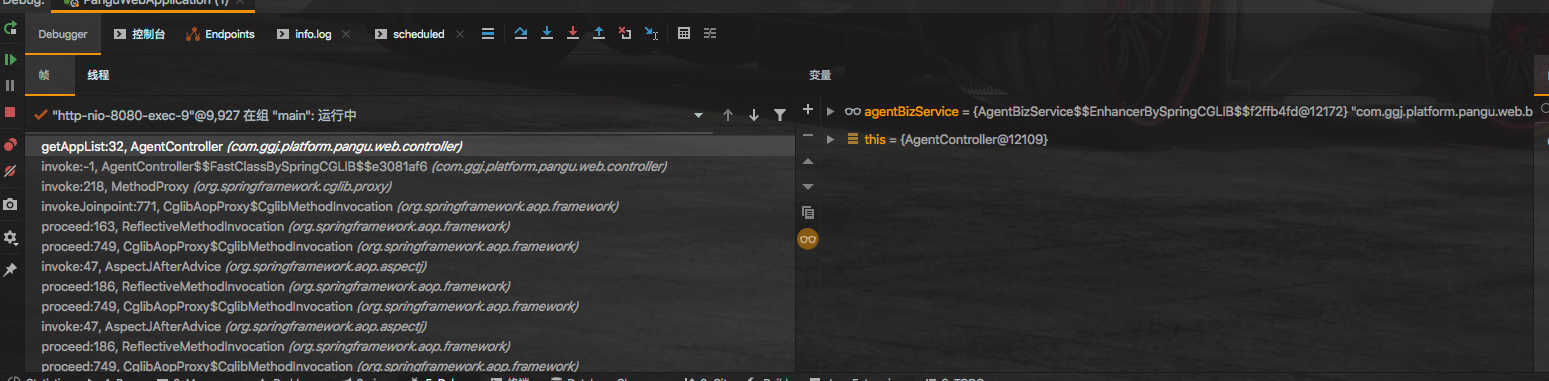Click Trace Current Stream Chain icon
The image size is (1549, 381).
tap(710, 33)
